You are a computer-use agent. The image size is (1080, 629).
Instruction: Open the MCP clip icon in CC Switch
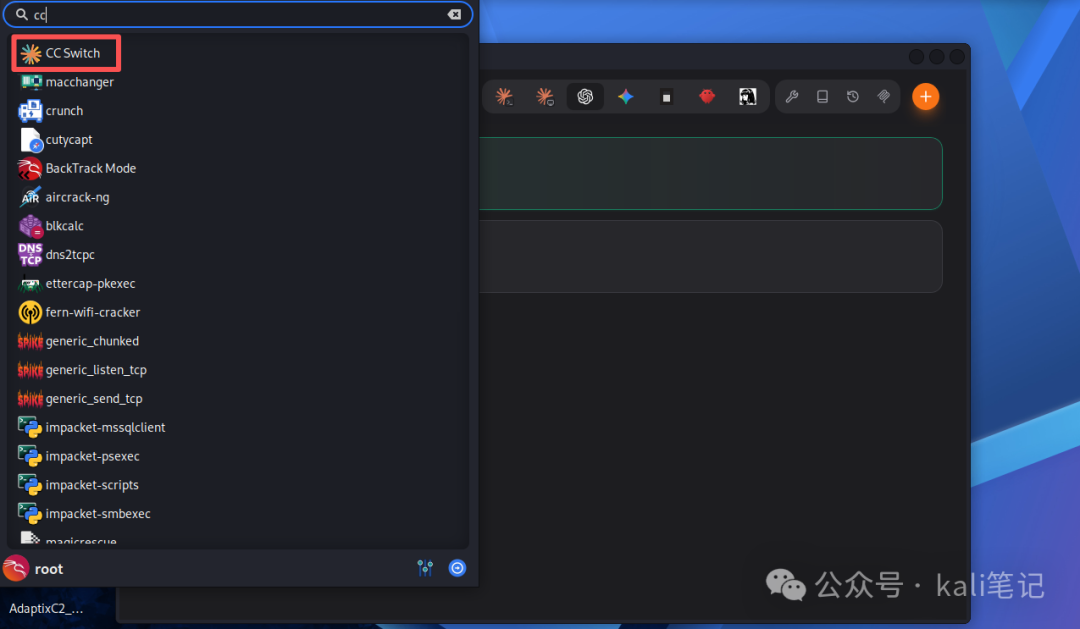point(884,96)
